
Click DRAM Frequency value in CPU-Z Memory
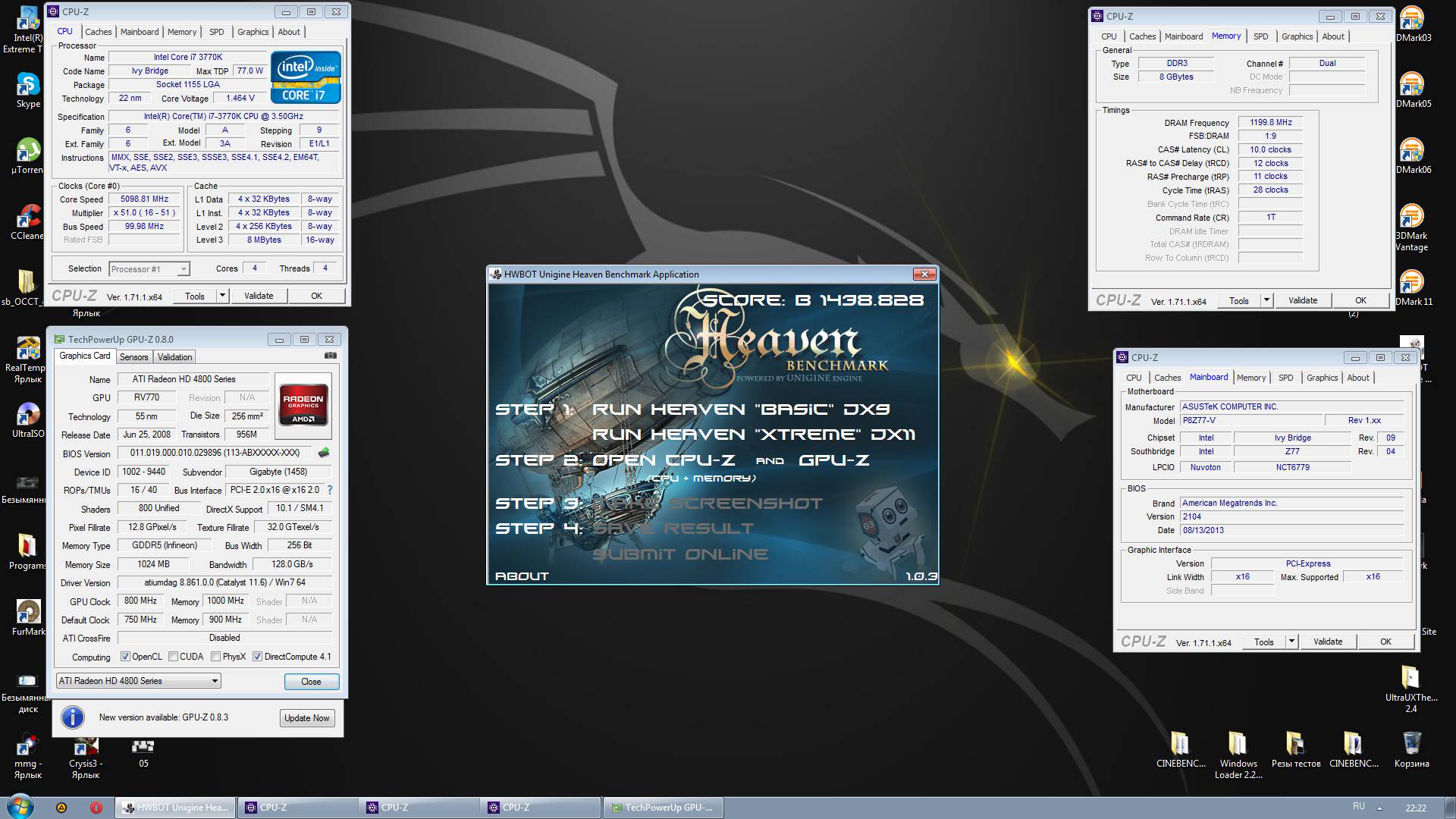[x=1271, y=122]
